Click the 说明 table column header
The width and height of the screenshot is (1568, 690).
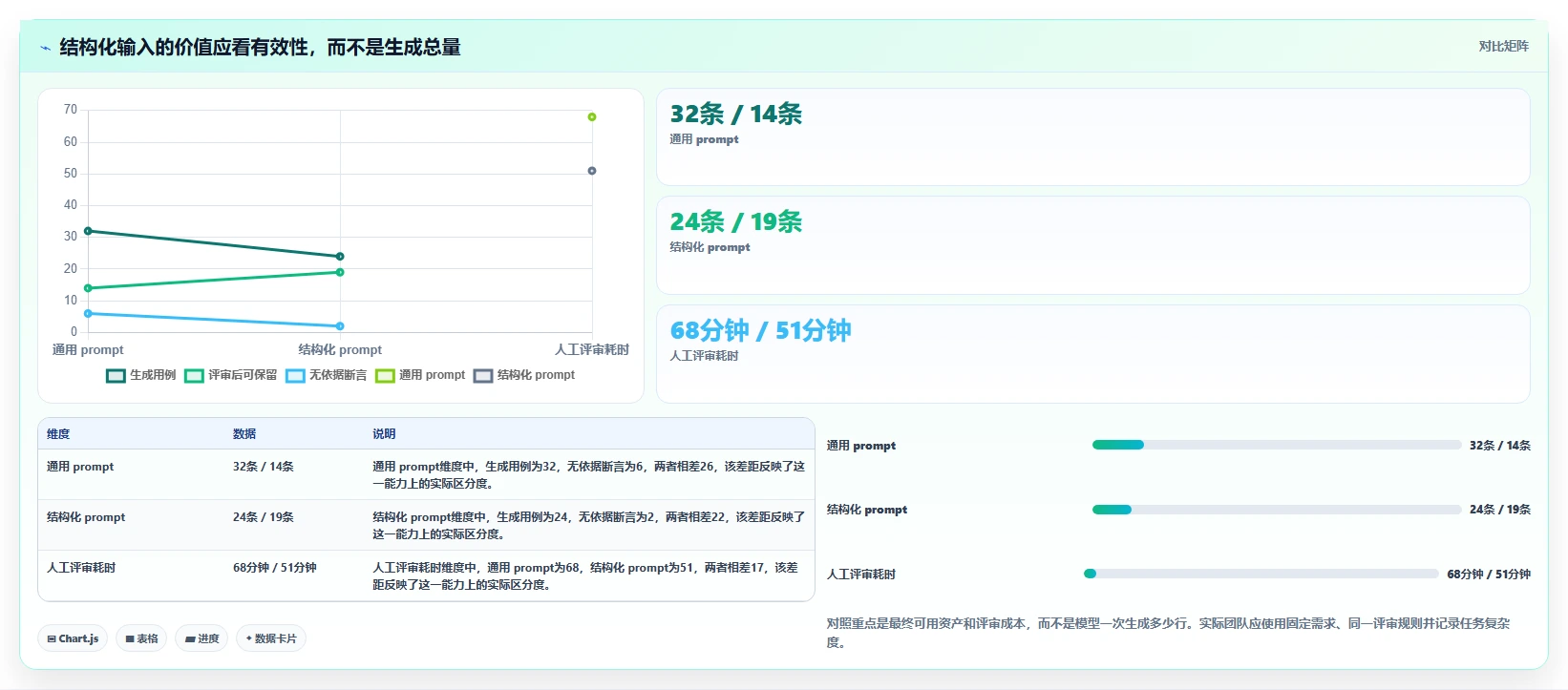[384, 433]
